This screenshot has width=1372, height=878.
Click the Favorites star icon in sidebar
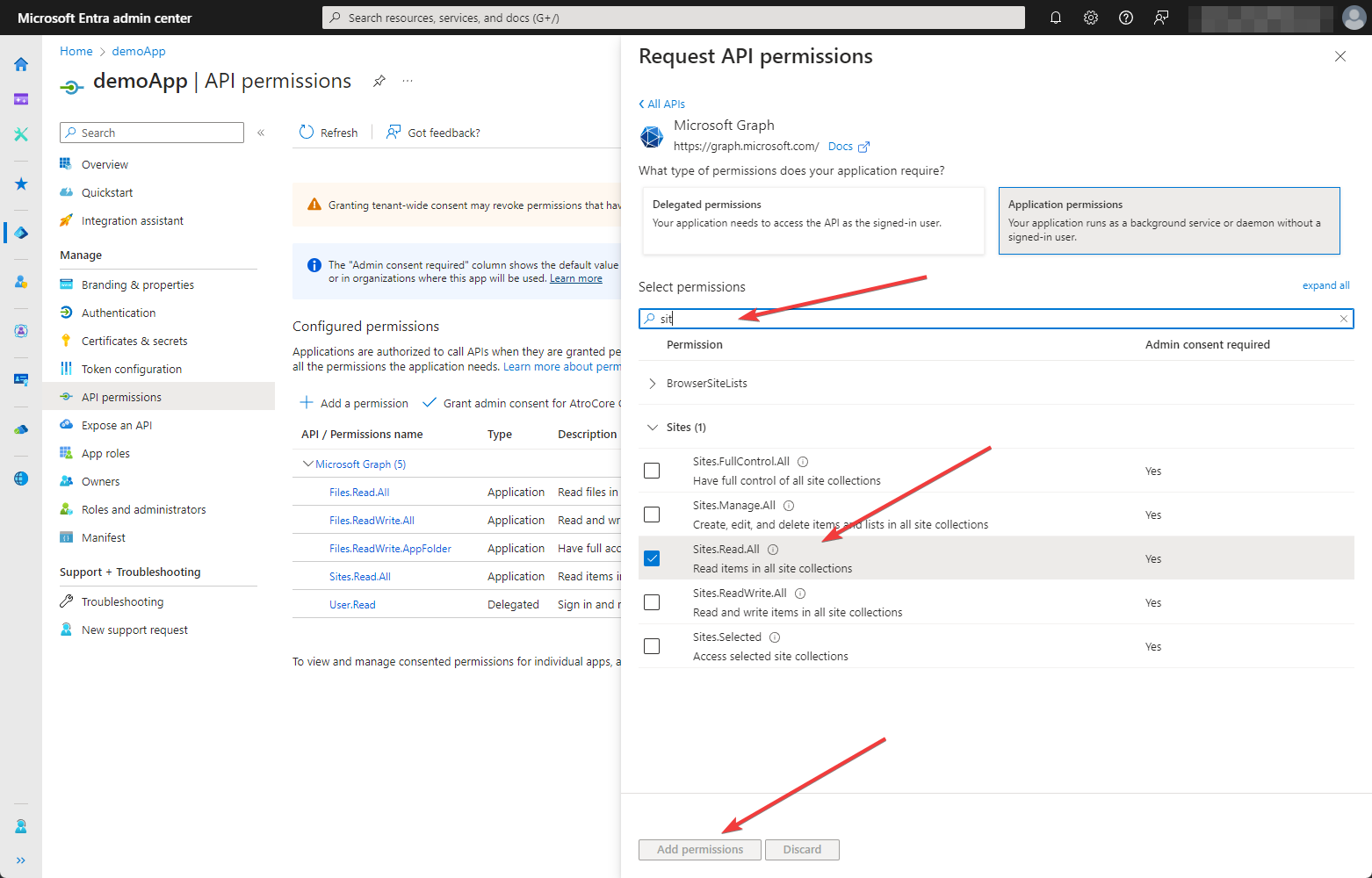pyautogui.click(x=19, y=184)
